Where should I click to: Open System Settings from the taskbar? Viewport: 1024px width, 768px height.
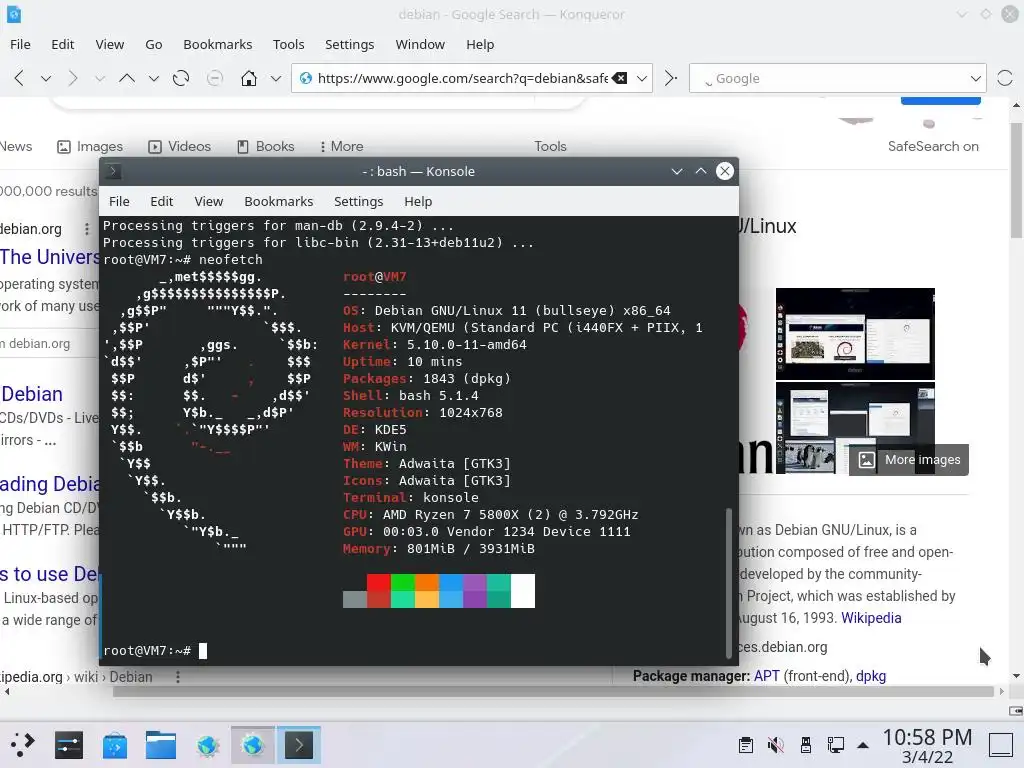[69, 744]
